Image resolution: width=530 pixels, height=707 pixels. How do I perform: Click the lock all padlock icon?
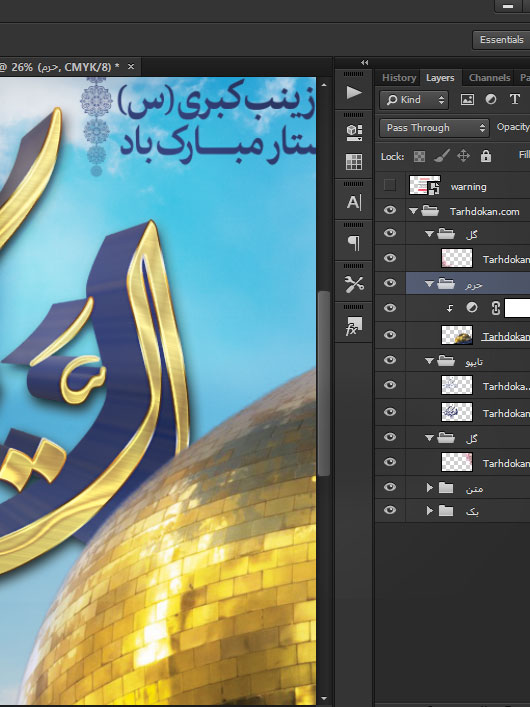click(x=486, y=156)
